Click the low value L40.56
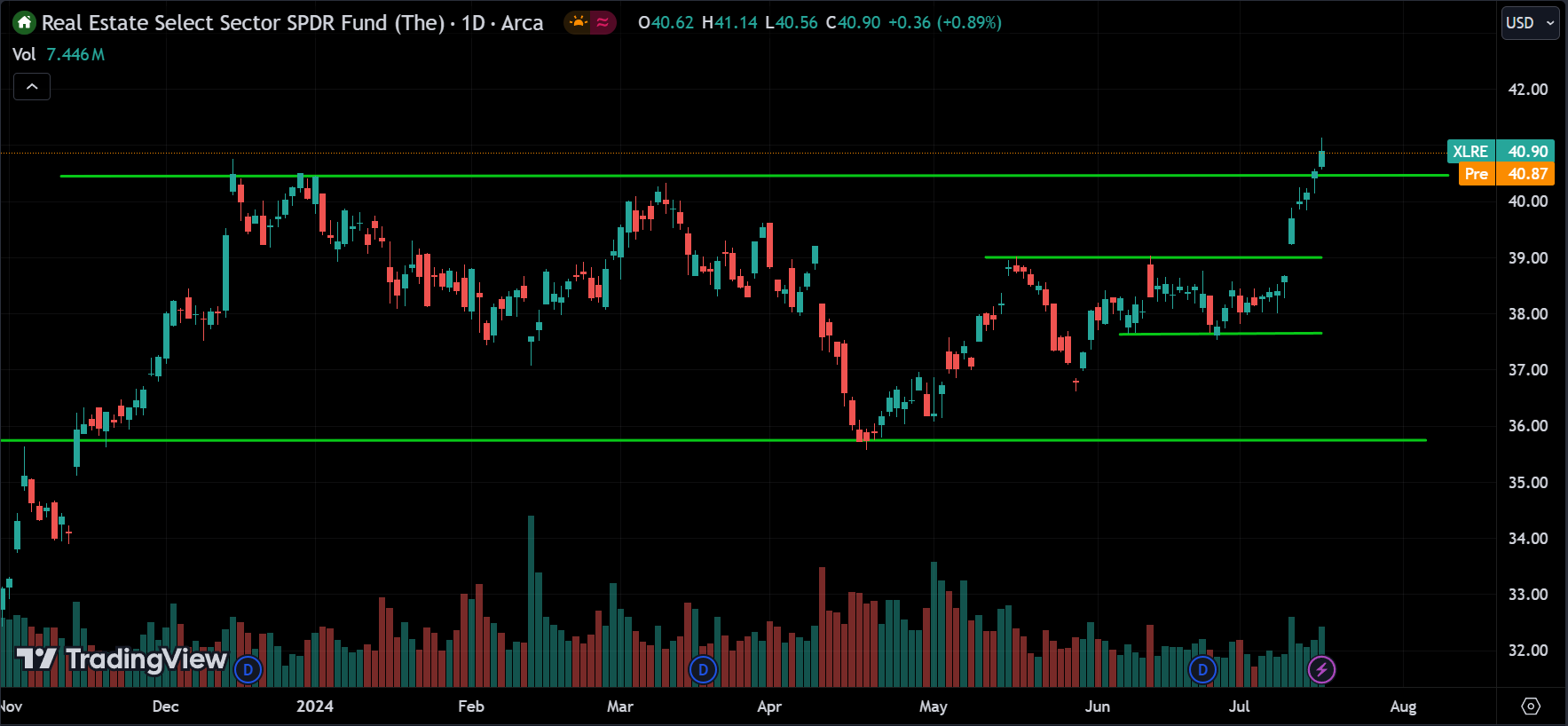This screenshot has height=726, width=1568. tap(792, 22)
